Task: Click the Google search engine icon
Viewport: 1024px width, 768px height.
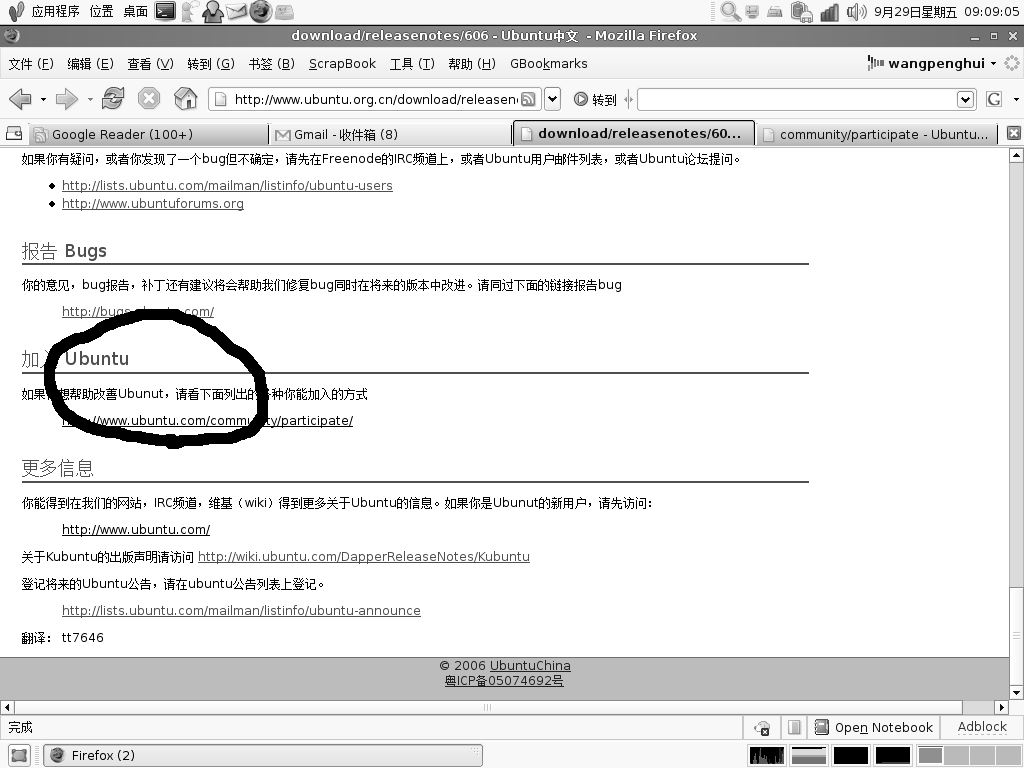Action: [x=994, y=99]
